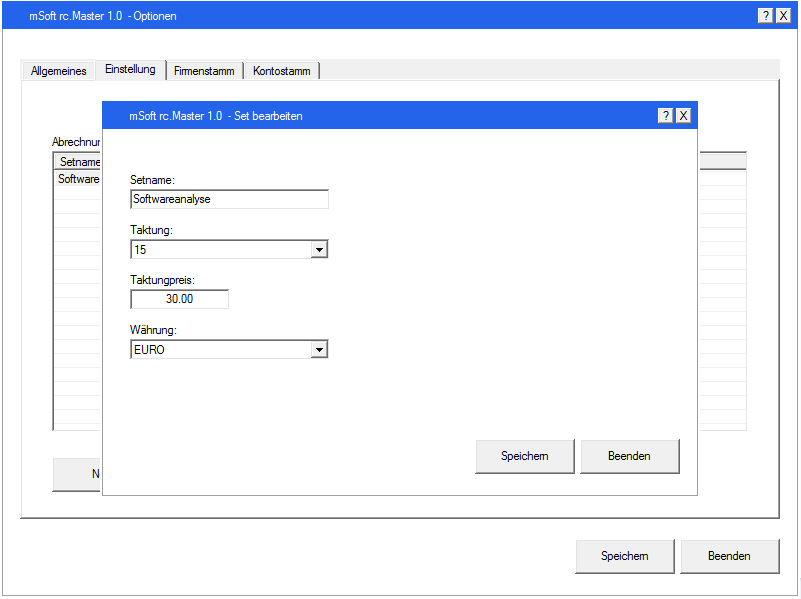This screenshot has width=801, height=599.
Task: Expand the Währung currency dropdown
Action: point(319,349)
